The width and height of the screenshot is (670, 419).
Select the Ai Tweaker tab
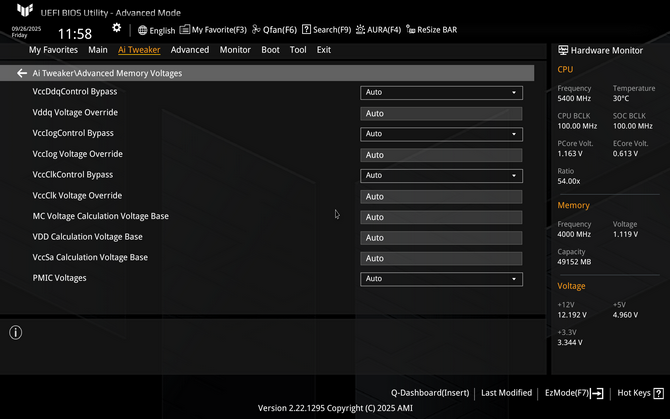point(139,50)
